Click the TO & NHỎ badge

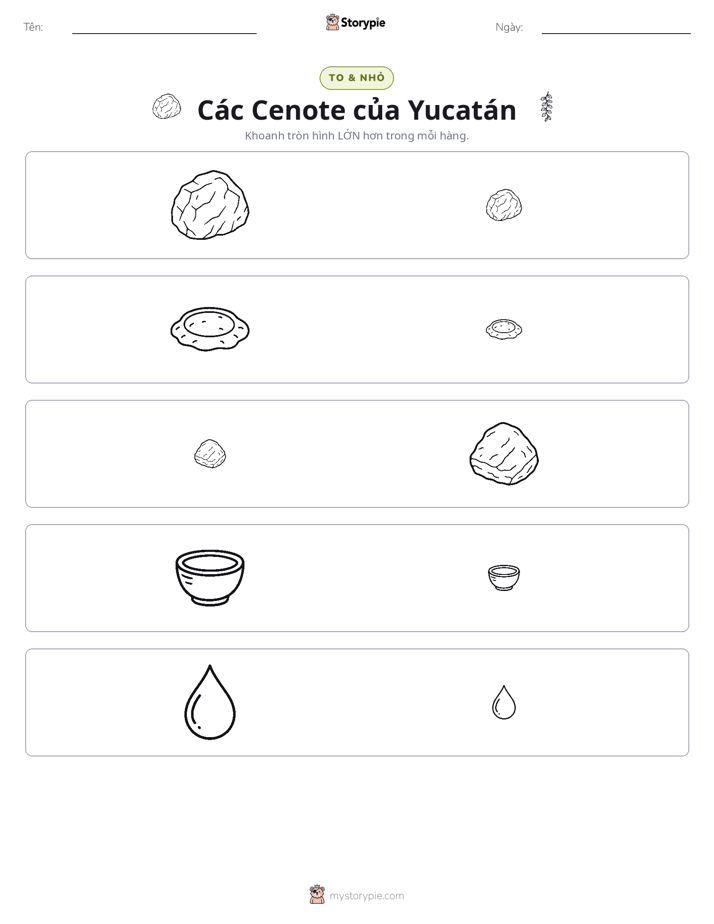[356, 78]
